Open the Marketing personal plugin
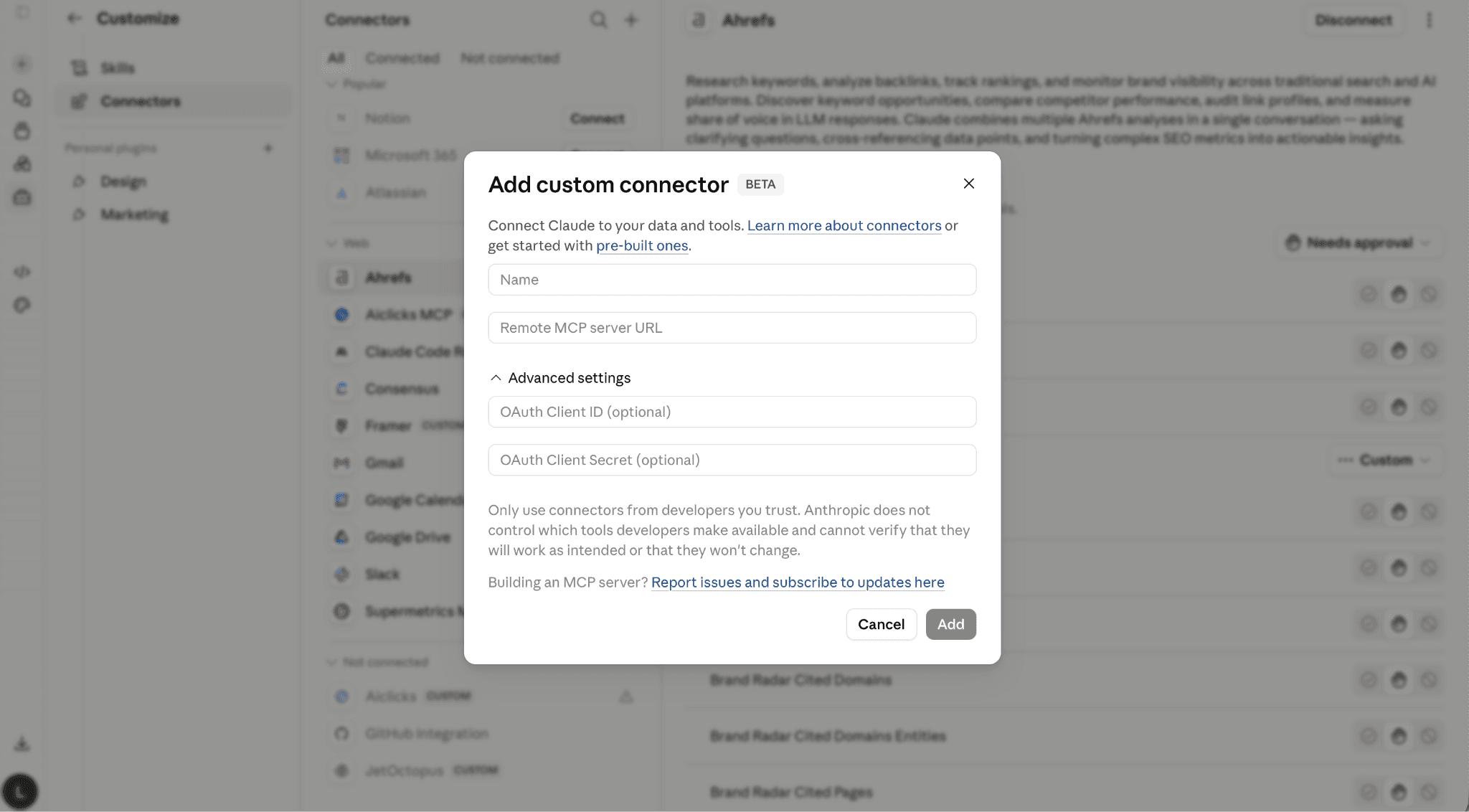1469x812 pixels. click(174, 214)
